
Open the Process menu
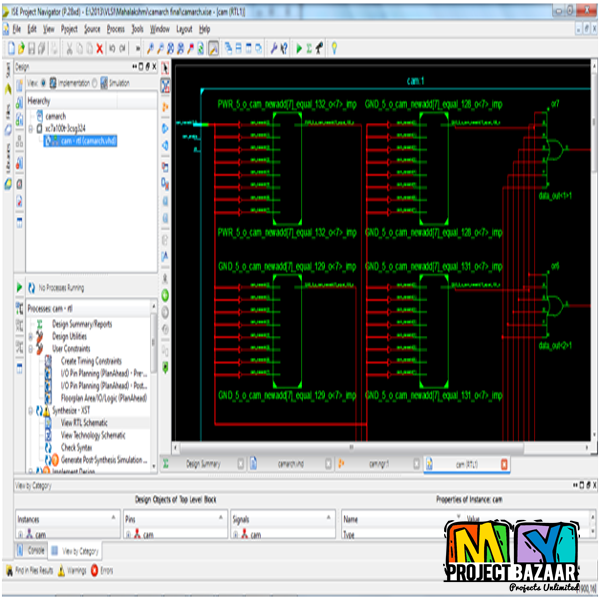pyautogui.click(x=114, y=30)
